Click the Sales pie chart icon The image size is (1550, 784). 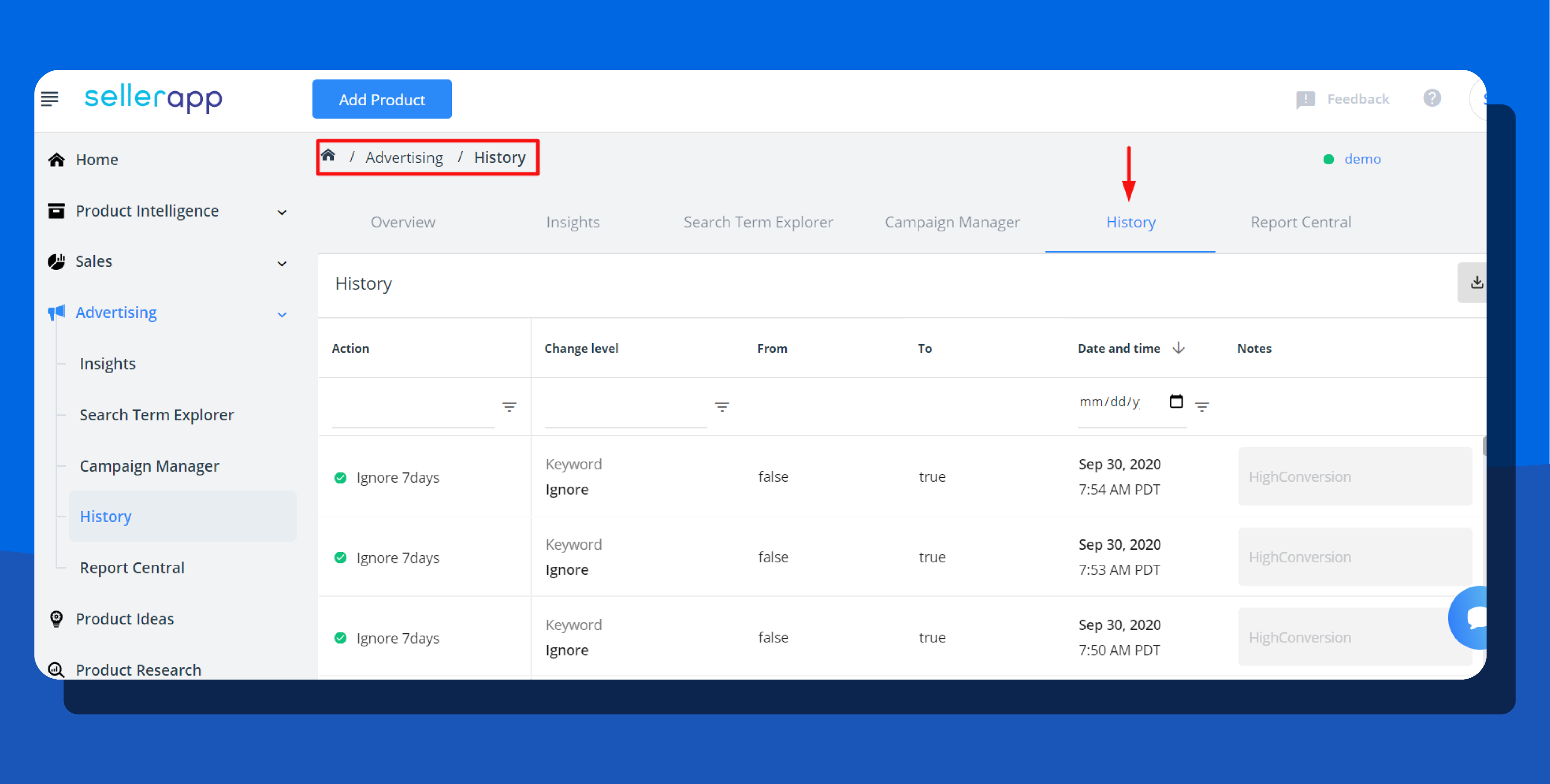pos(56,261)
